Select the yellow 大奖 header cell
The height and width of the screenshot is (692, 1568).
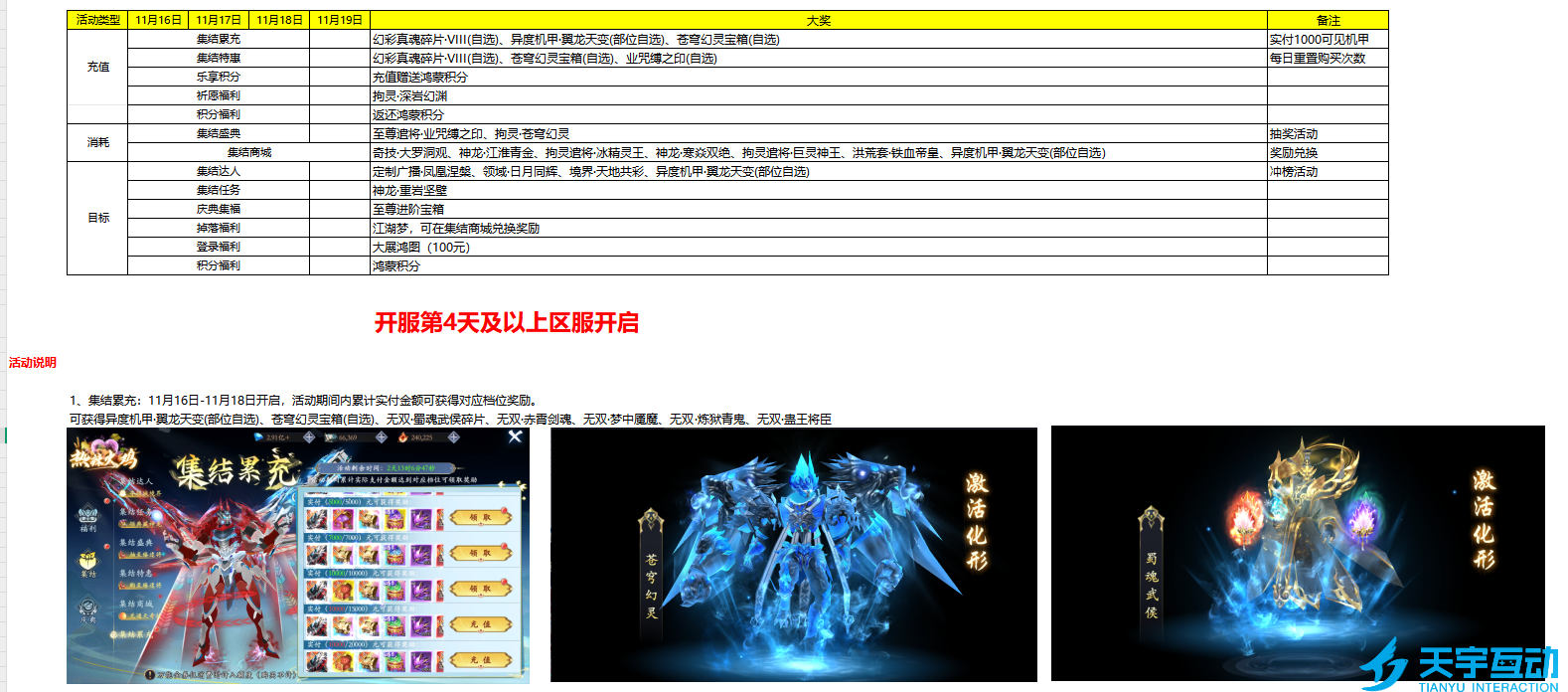(818, 20)
